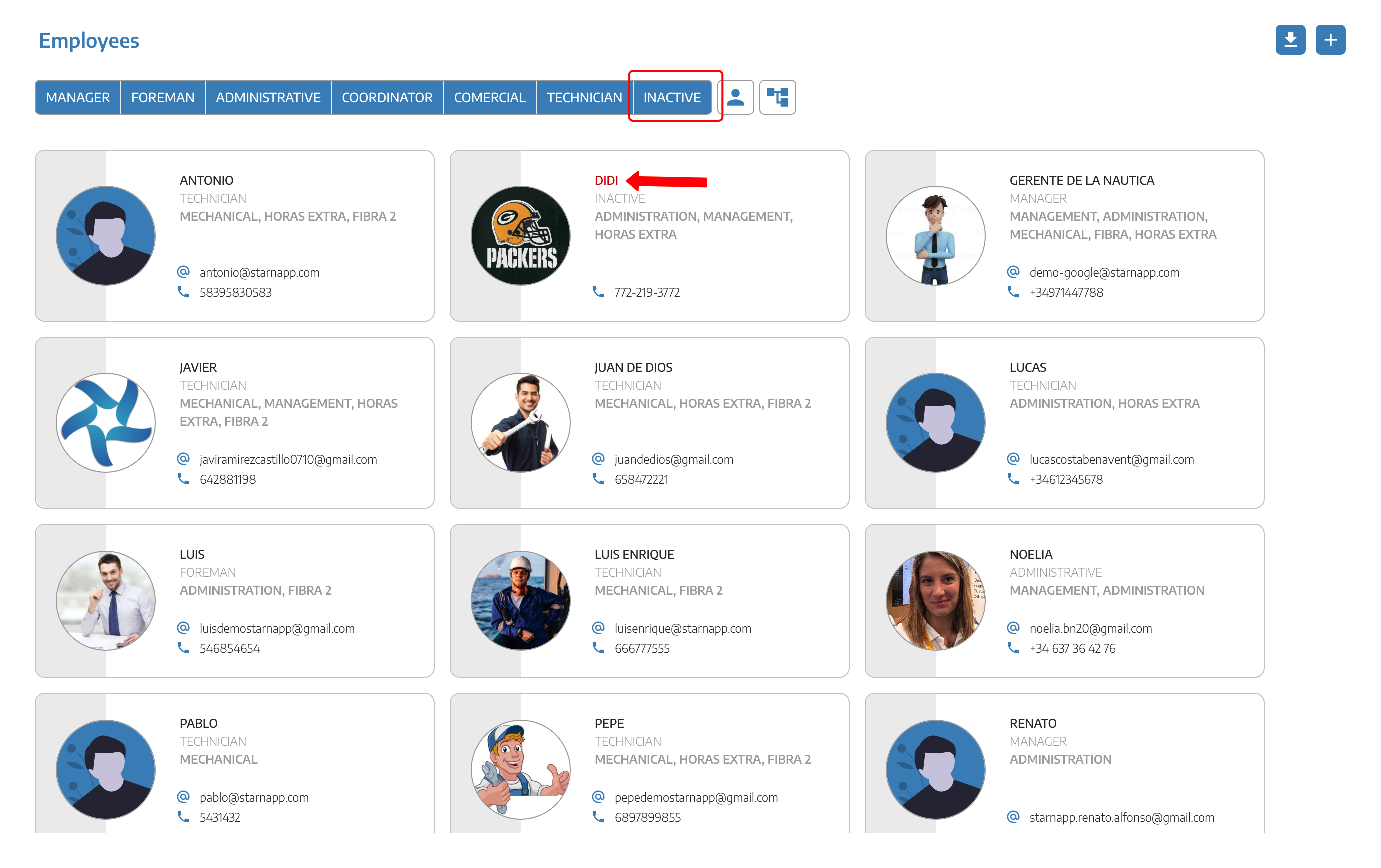
Task: Click the PEPE employee name
Action: [609, 723]
